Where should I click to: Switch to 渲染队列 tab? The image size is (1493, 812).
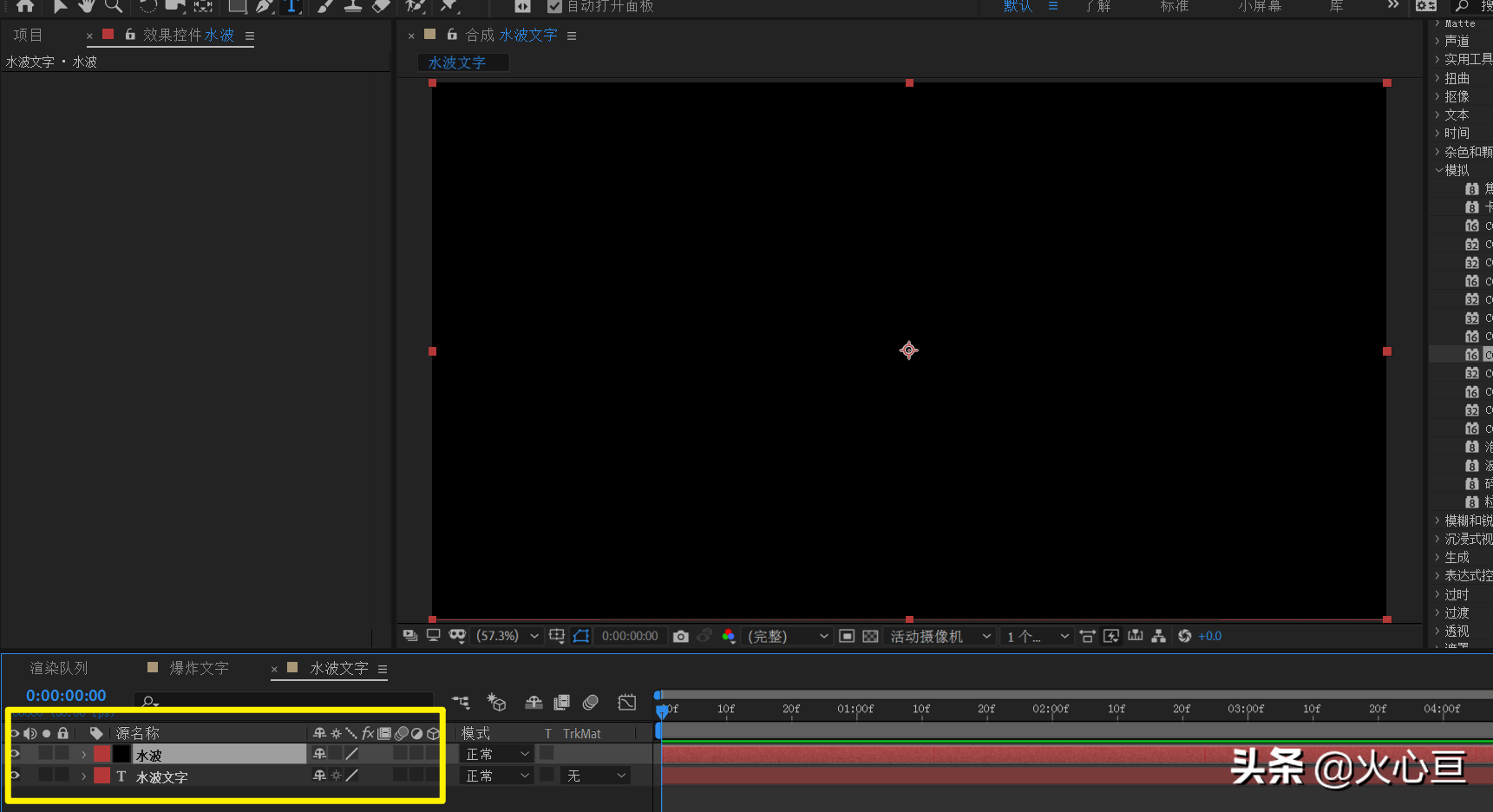click(59, 668)
